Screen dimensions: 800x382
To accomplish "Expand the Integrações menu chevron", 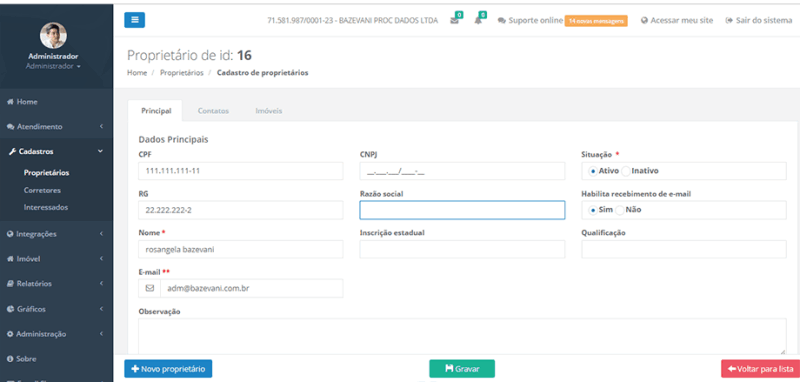I will click(102, 234).
